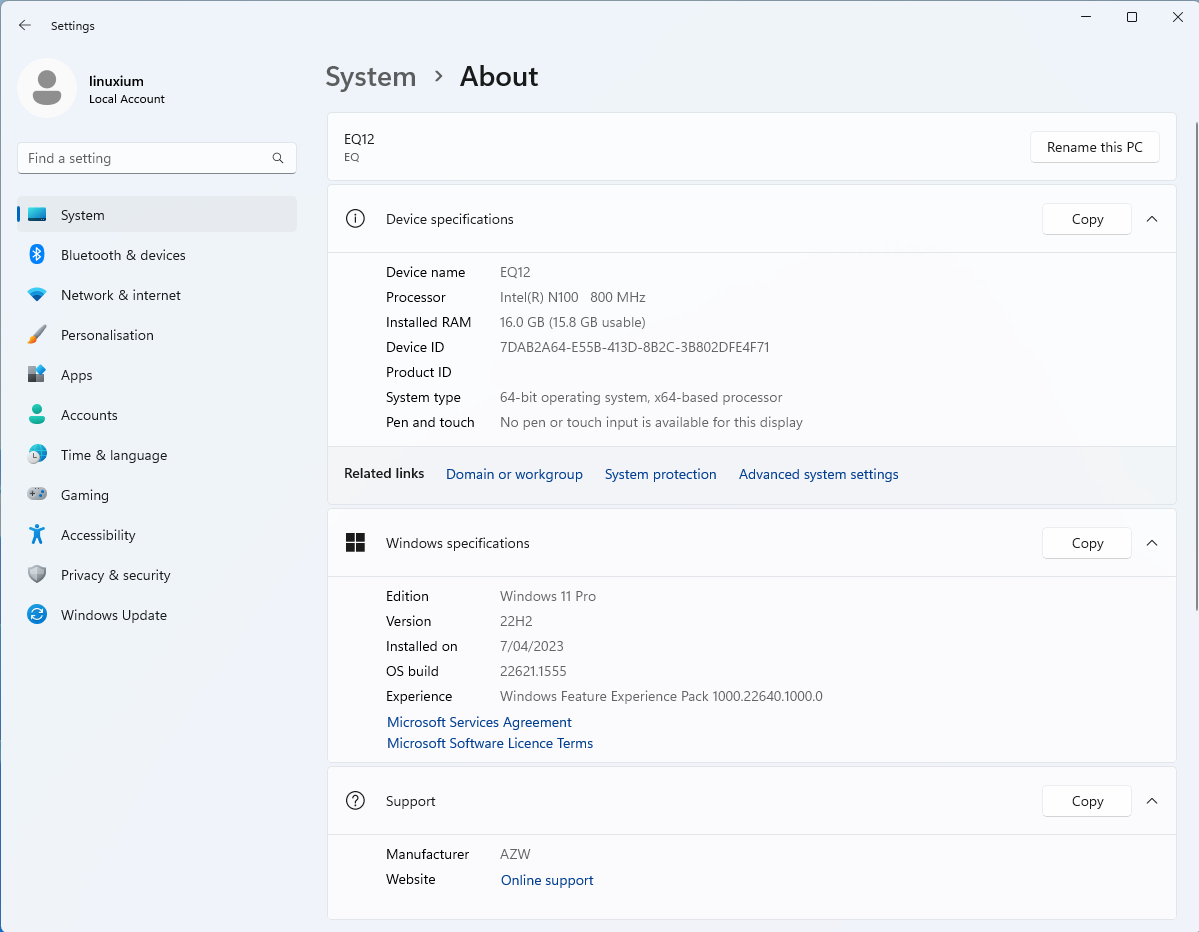Open Advanced system settings link
The width and height of the screenshot is (1199, 932).
coord(818,474)
